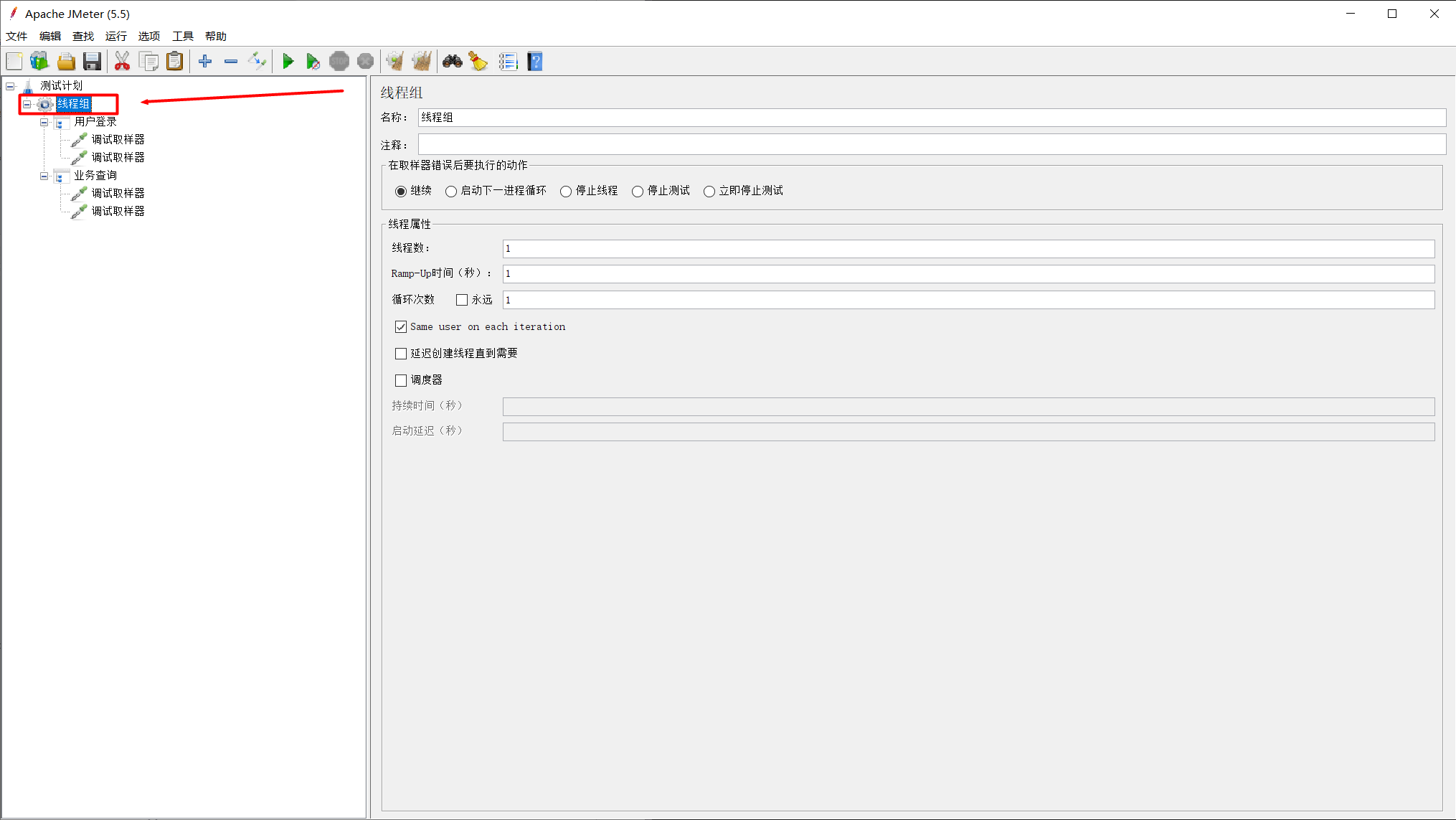
Task: Expand all tree nodes with plus icon
Action: coord(205,62)
